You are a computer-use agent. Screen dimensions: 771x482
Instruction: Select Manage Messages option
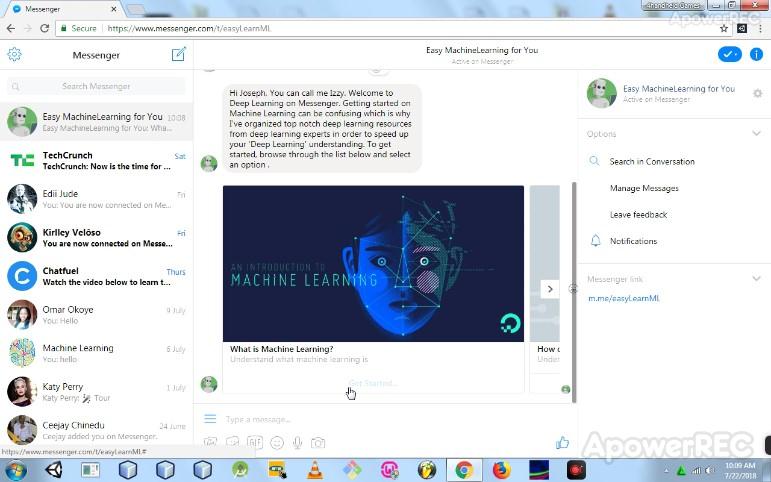point(644,188)
